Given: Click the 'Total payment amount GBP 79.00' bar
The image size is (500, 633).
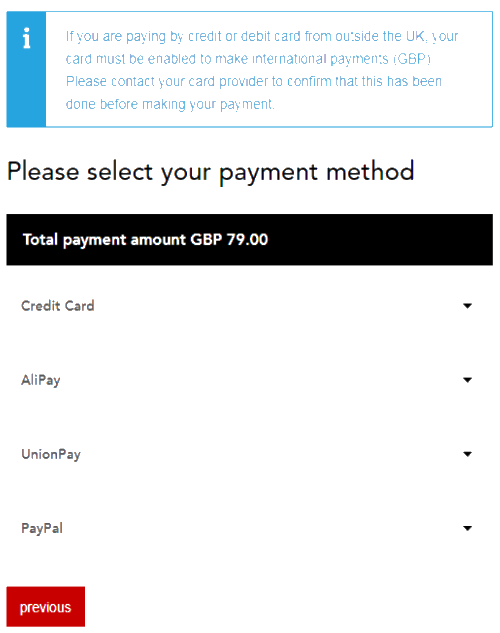Looking at the screenshot, I should [249, 240].
